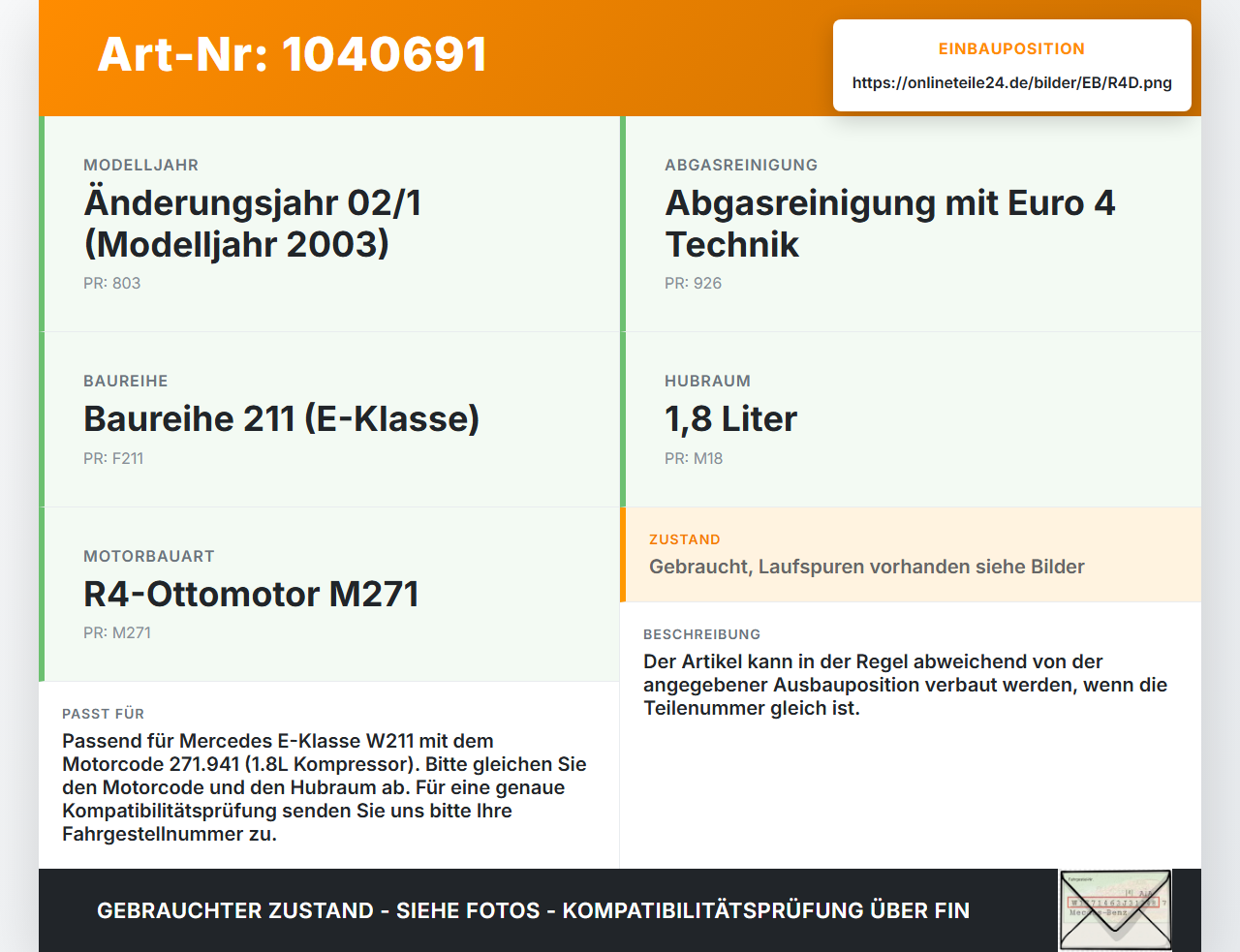Click the 'ZUSTAND' label
The width and height of the screenshot is (1240, 952).
tap(685, 539)
